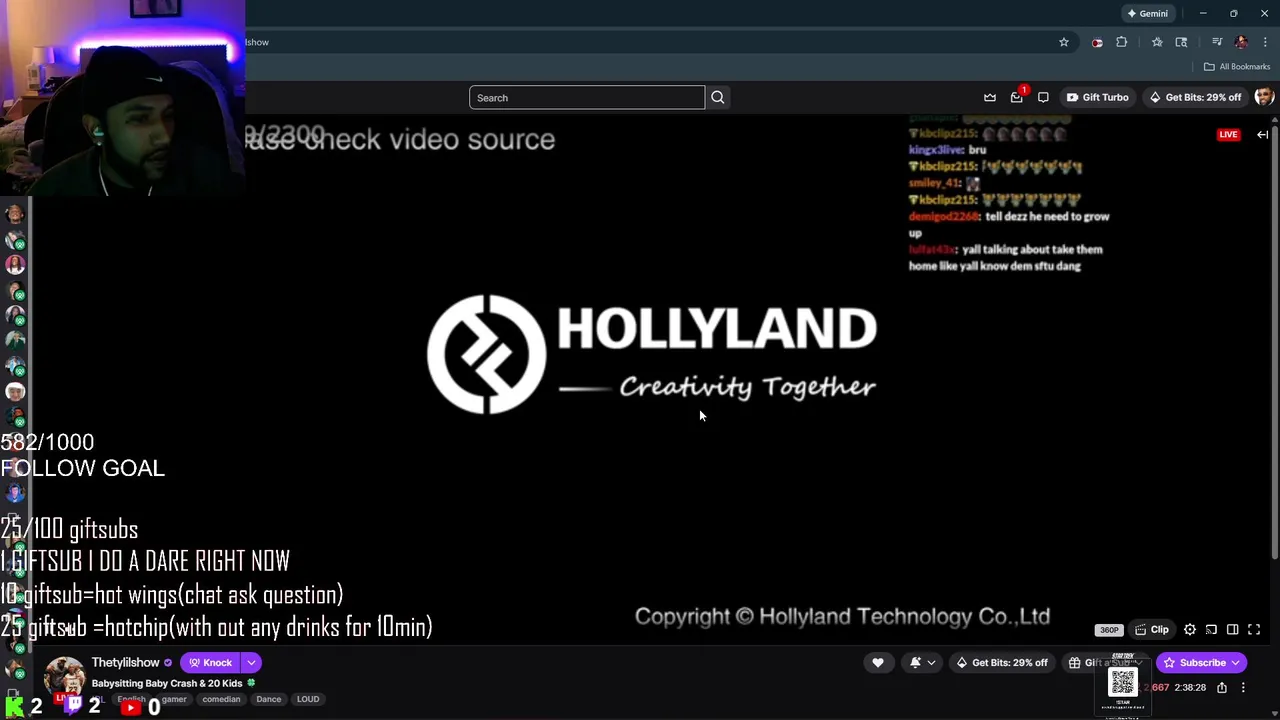Bookmark this page with the star icon
This screenshot has height=720, width=1280.
[1064, 42]
